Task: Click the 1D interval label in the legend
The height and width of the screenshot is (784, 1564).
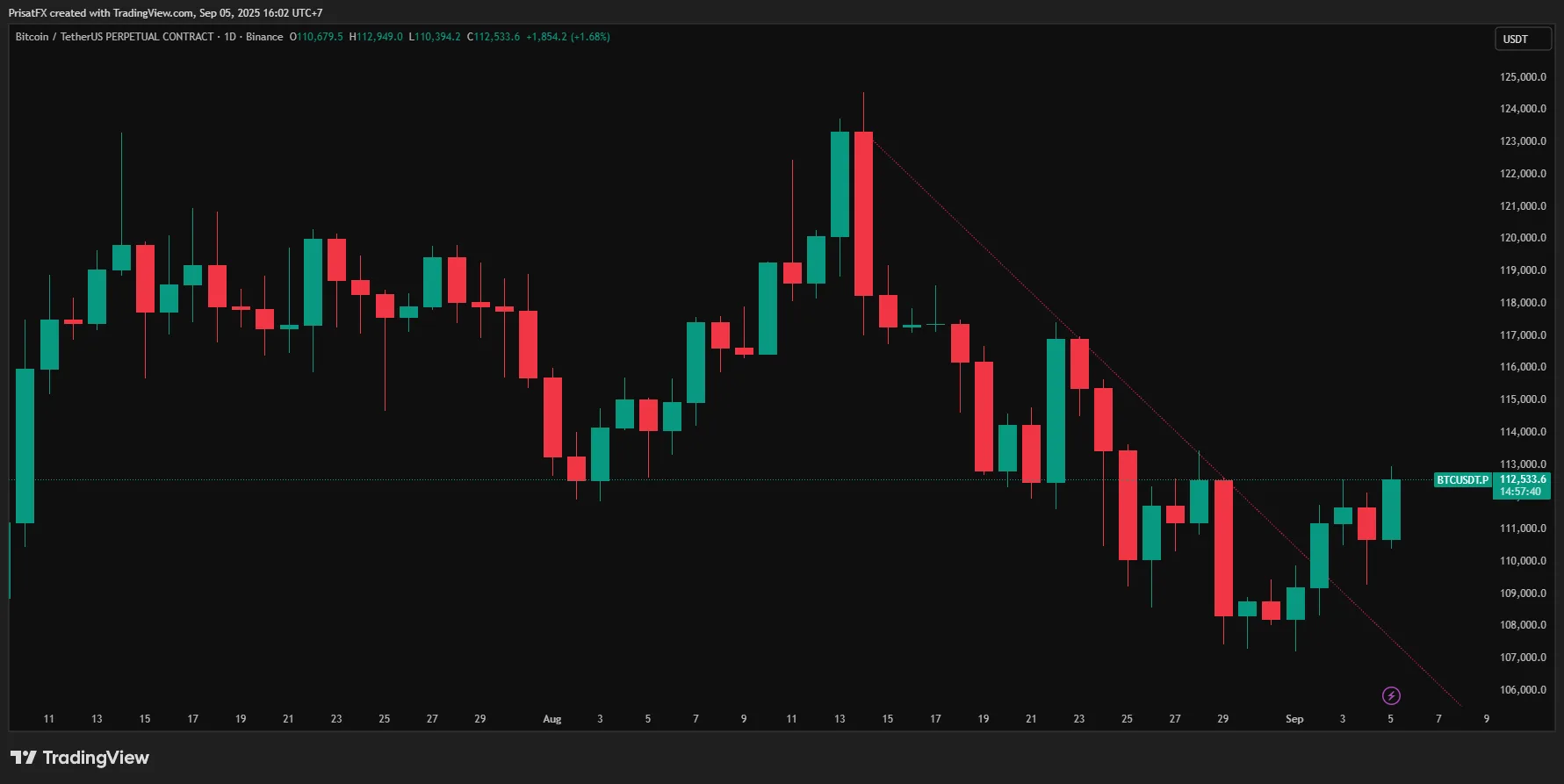Action: pos(230,37)
